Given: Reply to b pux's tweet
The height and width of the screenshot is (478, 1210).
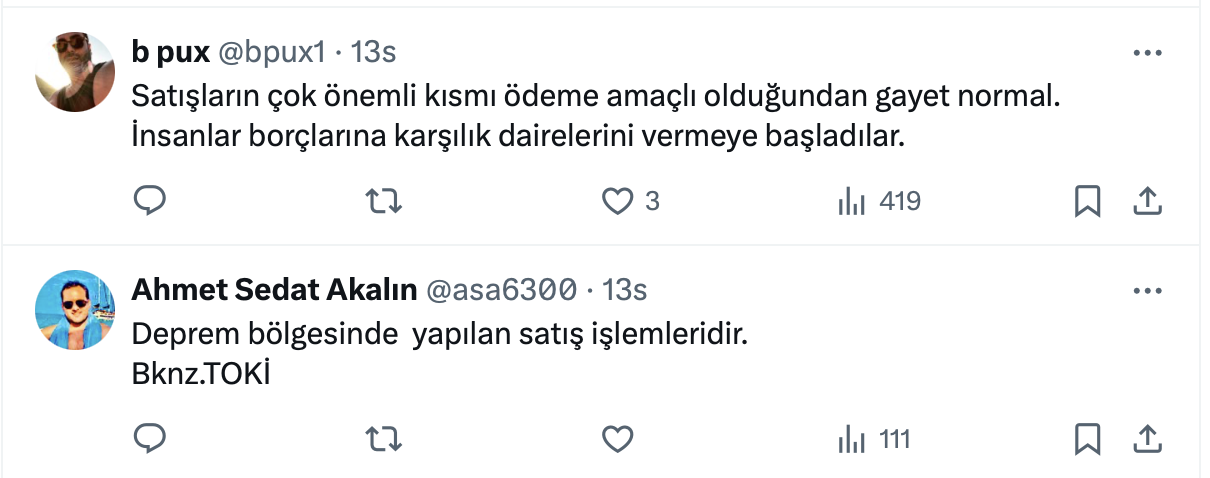Looking at the screenshot, I should [x=149, y=201].
